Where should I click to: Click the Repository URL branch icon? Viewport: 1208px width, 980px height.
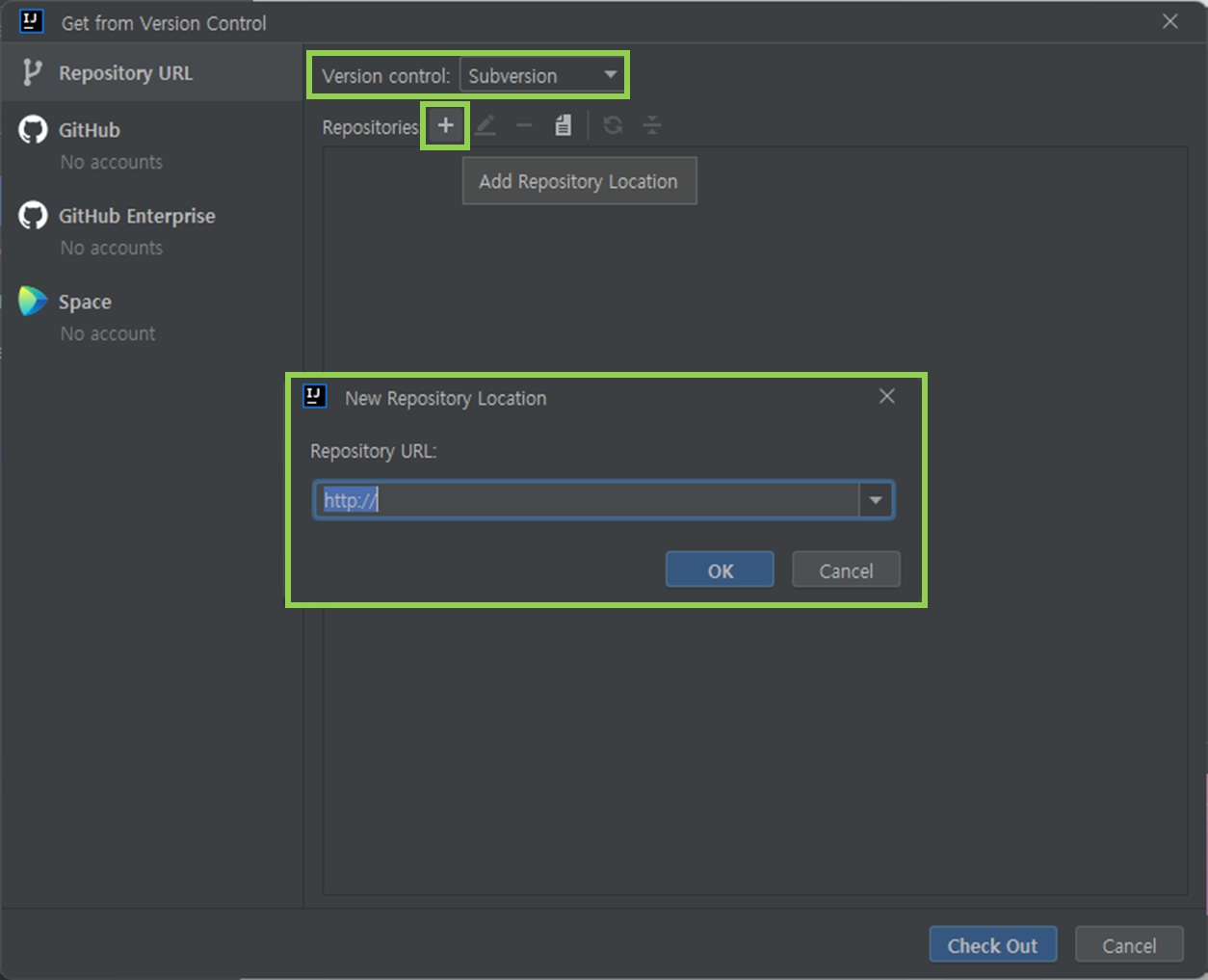(x=33, y=72)
